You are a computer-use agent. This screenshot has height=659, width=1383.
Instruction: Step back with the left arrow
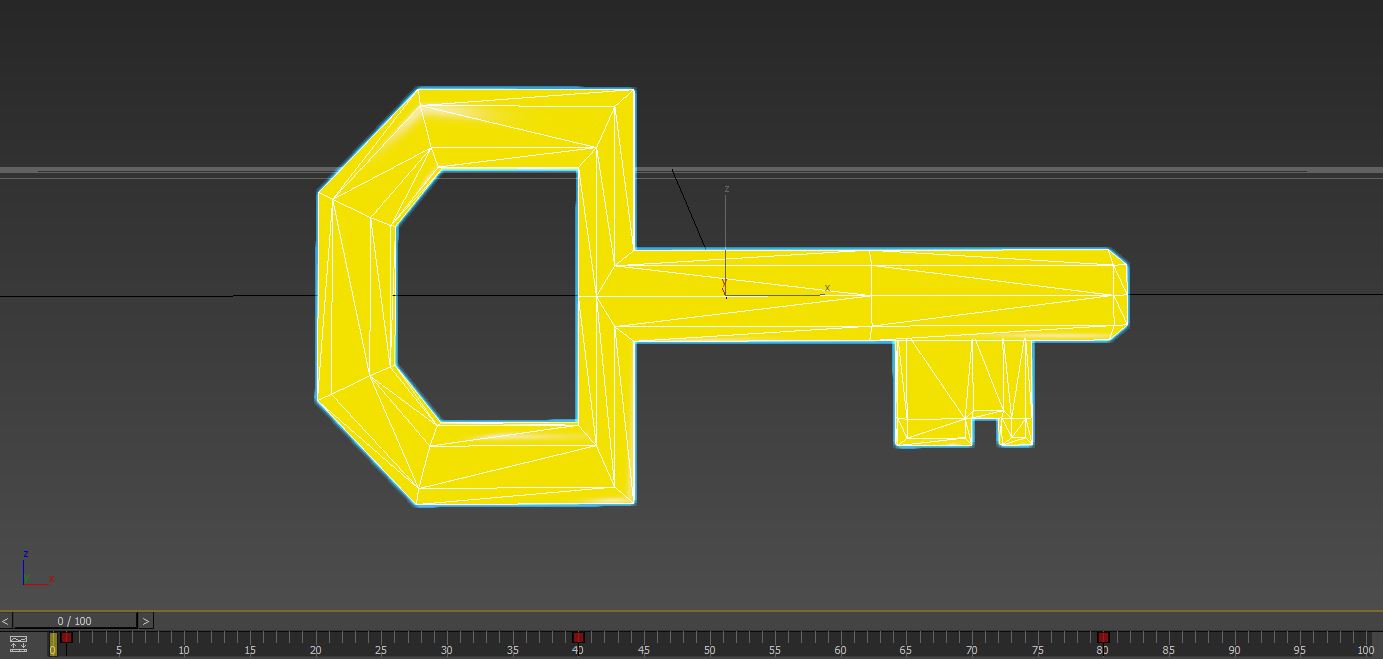6,621
